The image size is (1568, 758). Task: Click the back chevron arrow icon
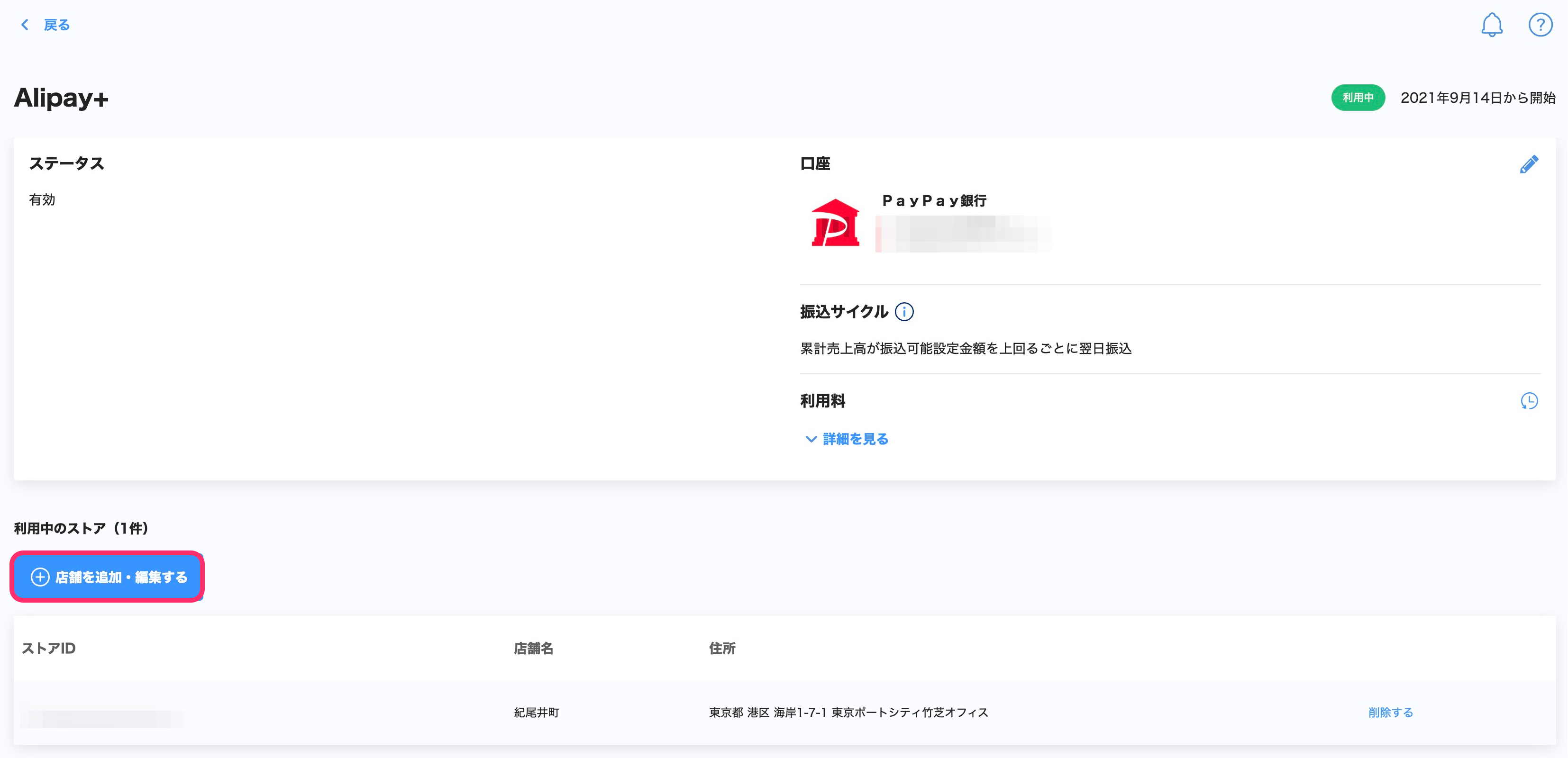point(25,25)
